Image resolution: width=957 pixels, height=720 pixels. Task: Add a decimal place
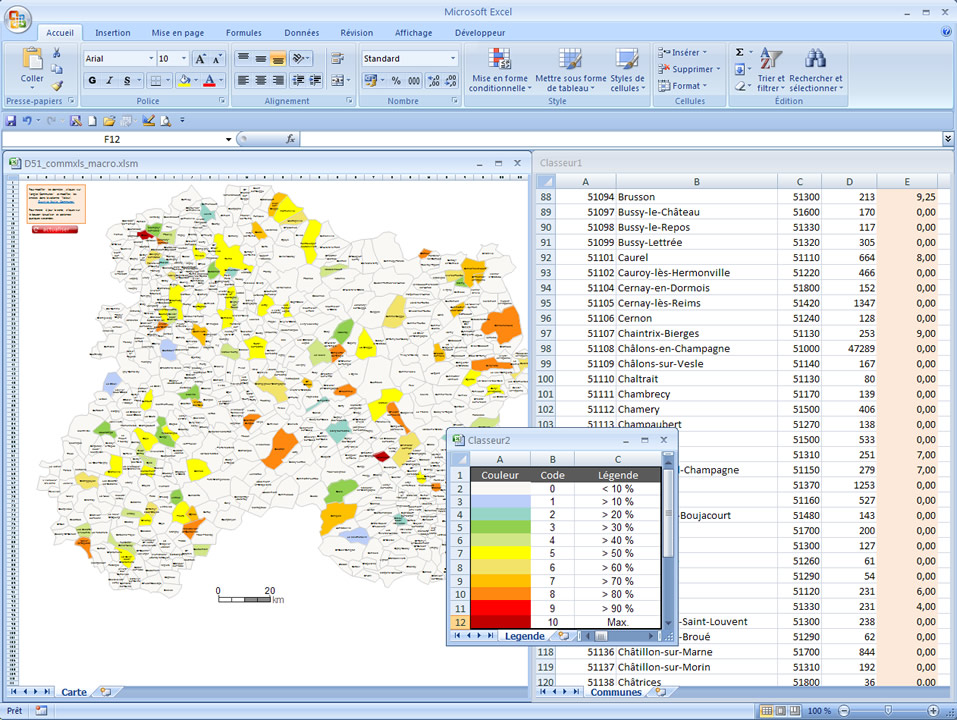(x=433, y=81)
